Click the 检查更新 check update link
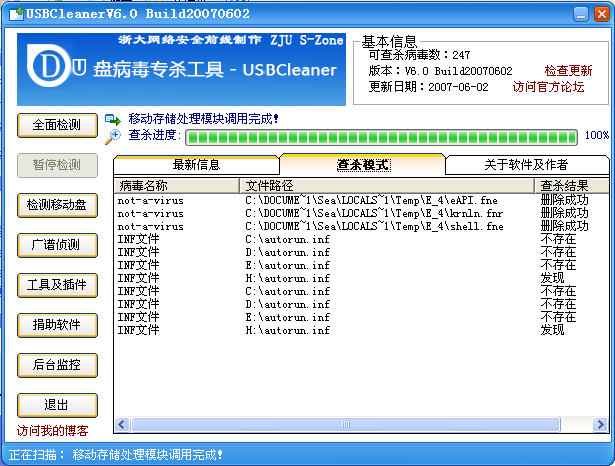The image size is (615, 466). click(x=568, y=71)
